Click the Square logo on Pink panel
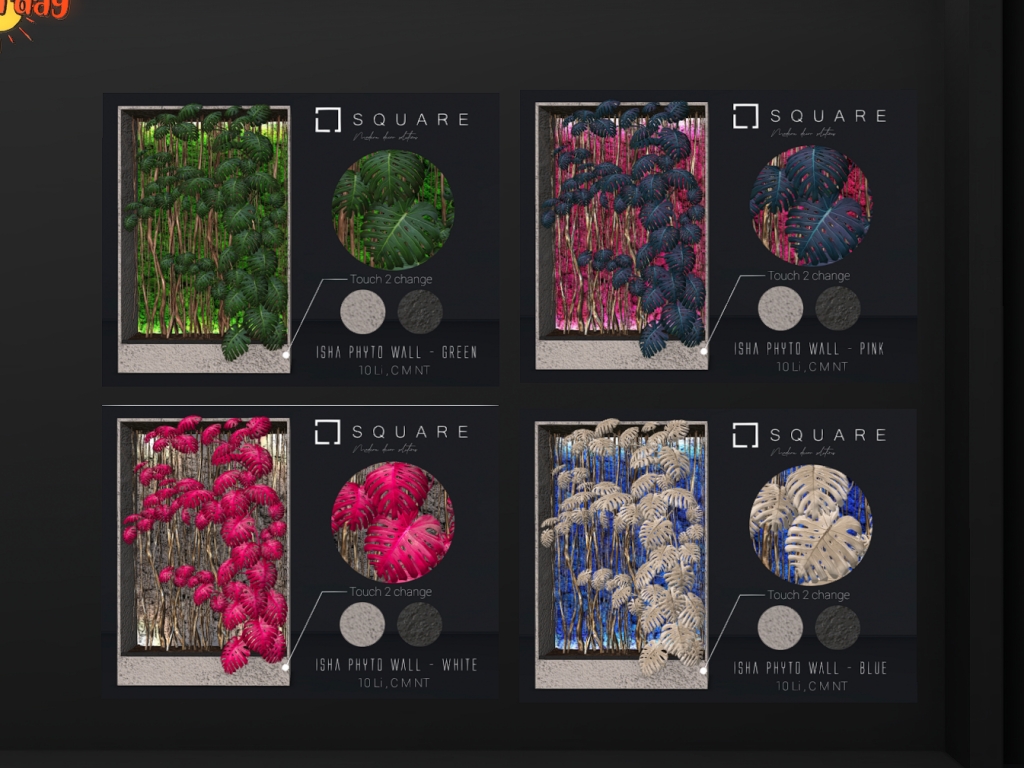 810,117
